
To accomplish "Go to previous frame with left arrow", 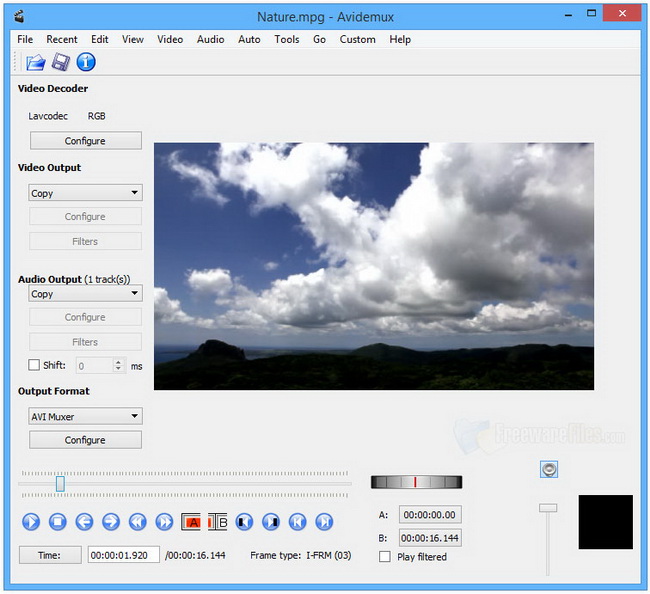I will pyautogui.click(x=84, y=521).
